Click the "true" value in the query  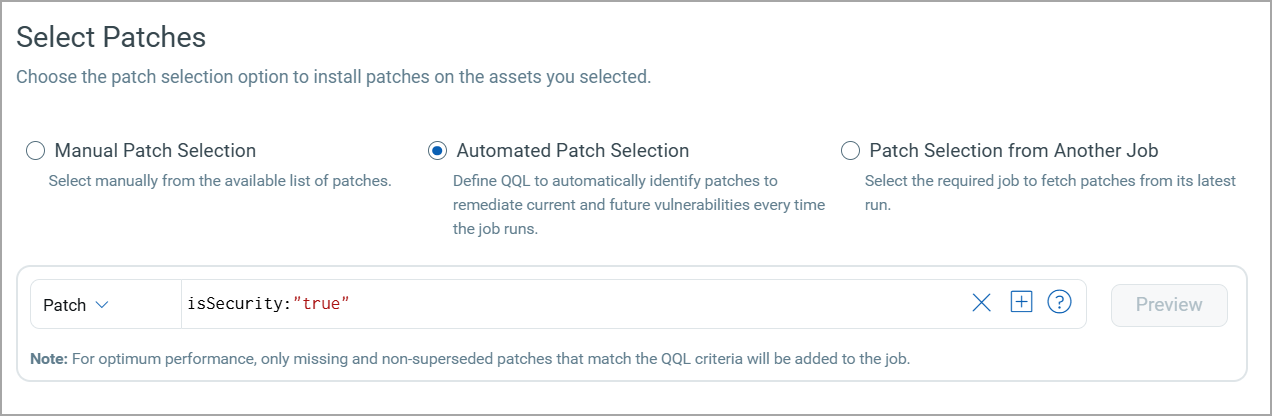(320, 304)
